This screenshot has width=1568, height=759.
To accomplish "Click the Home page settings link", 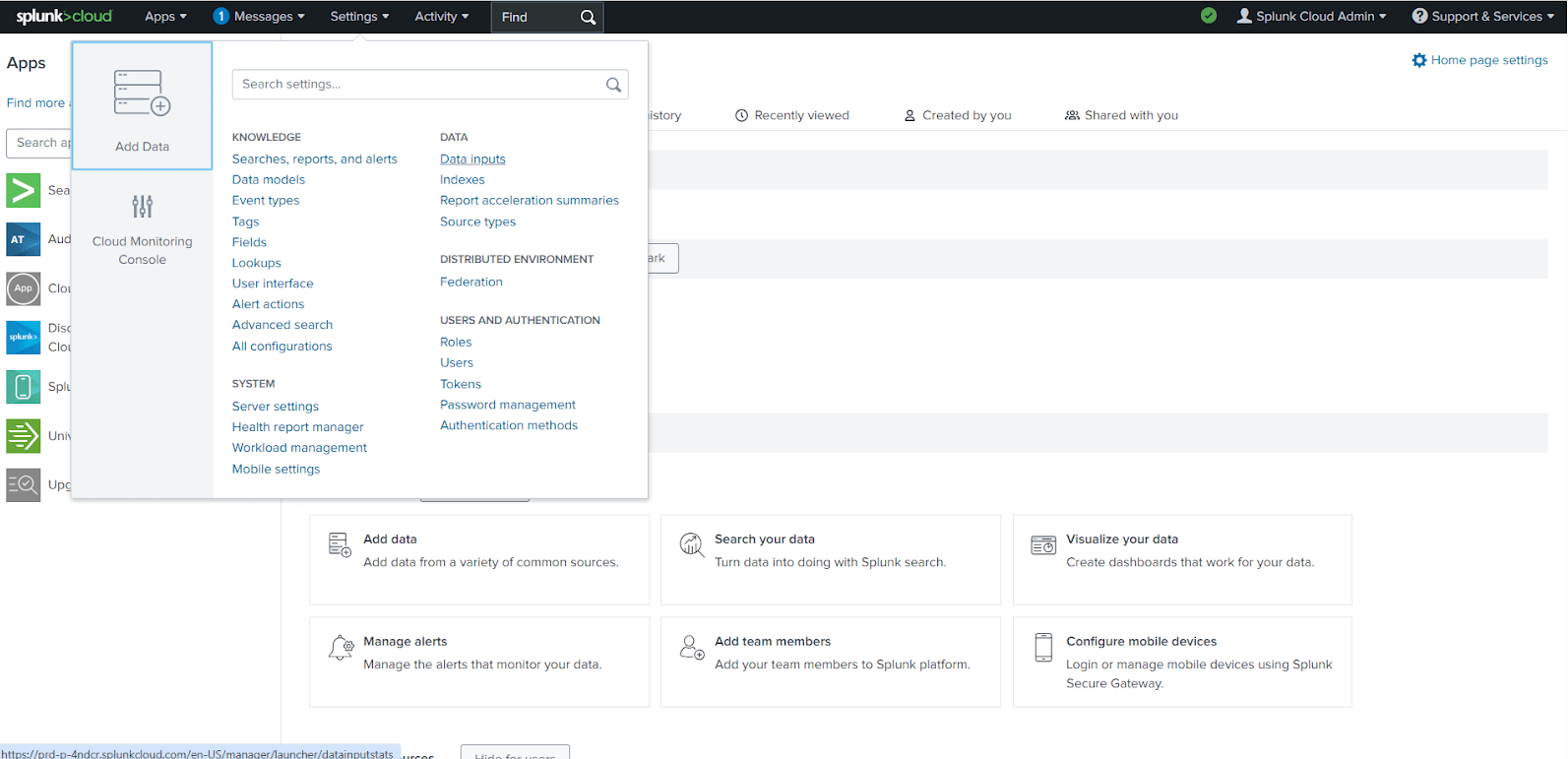I will (x=1489, y=60).
